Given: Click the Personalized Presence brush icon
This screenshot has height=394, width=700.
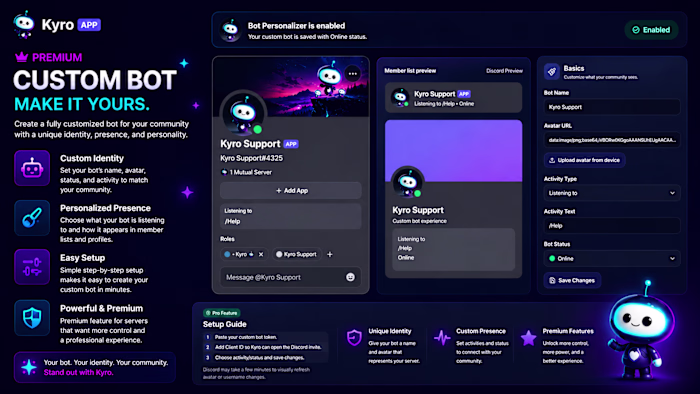Looking at the screenshot, I should click(32, 218).
